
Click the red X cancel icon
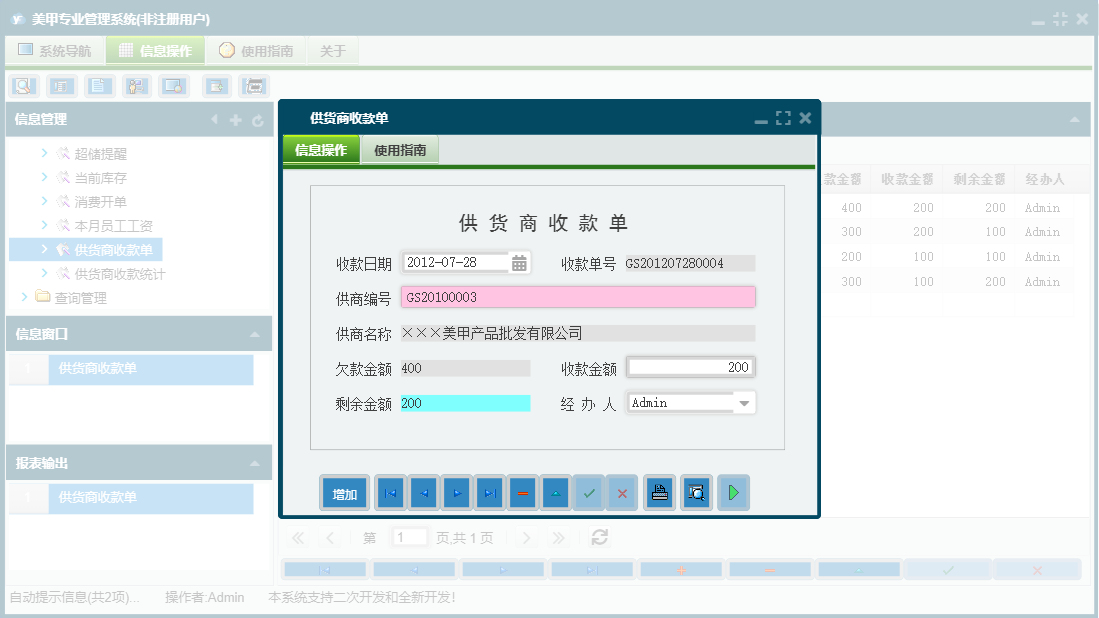pos(622,492)
